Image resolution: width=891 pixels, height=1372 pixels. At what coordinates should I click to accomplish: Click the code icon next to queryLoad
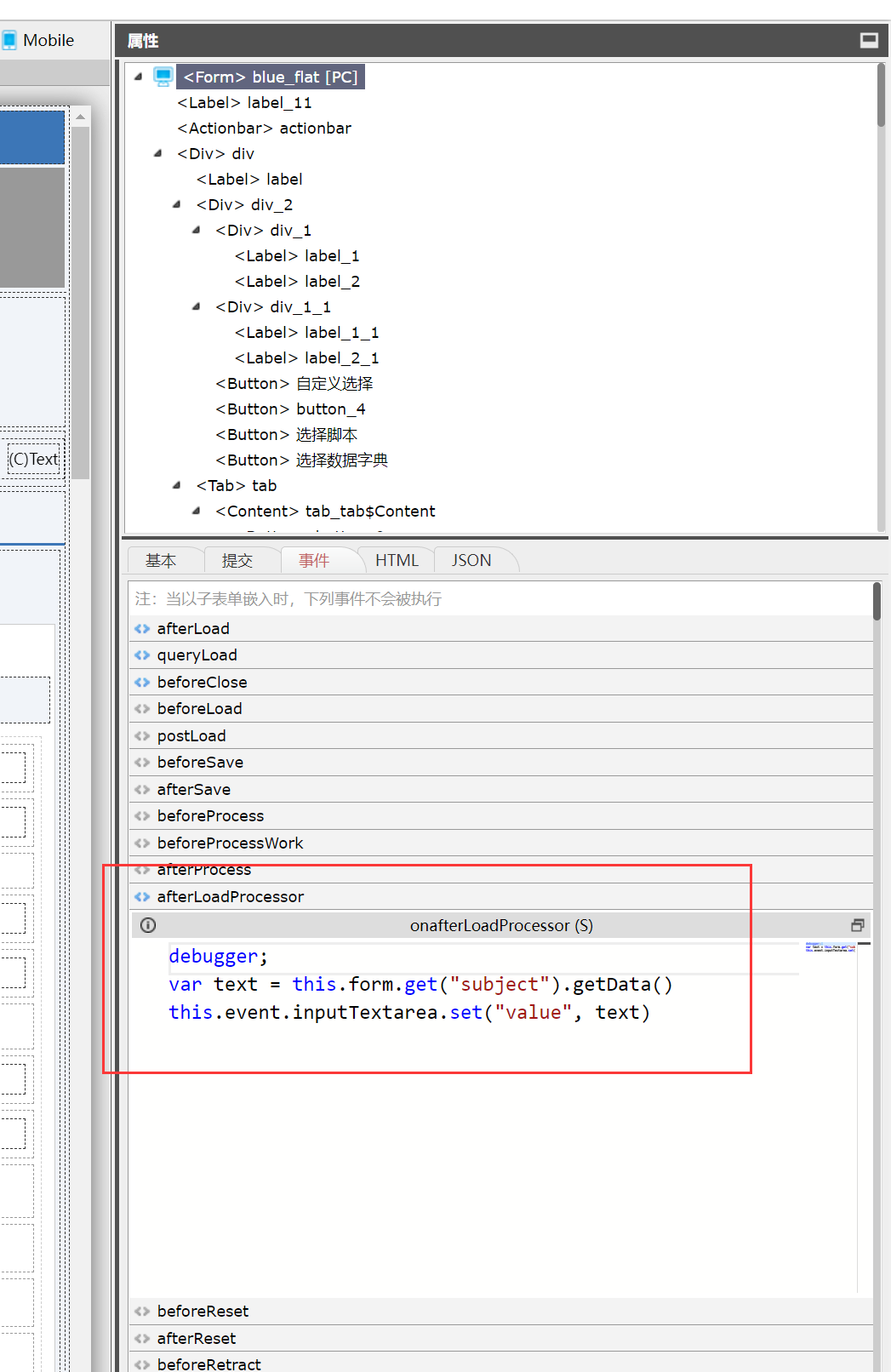(x=142, y=655)
